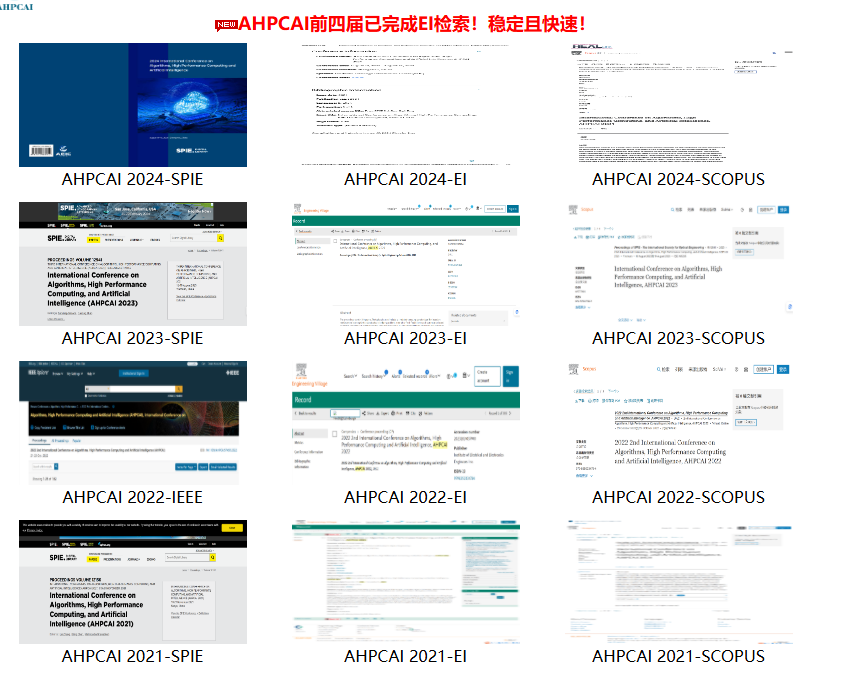Viewport: 843px width, 680px height.
Task: Click the caption 'AHPCAI 2024-SCOPUS'
Action: click(678, 179)
